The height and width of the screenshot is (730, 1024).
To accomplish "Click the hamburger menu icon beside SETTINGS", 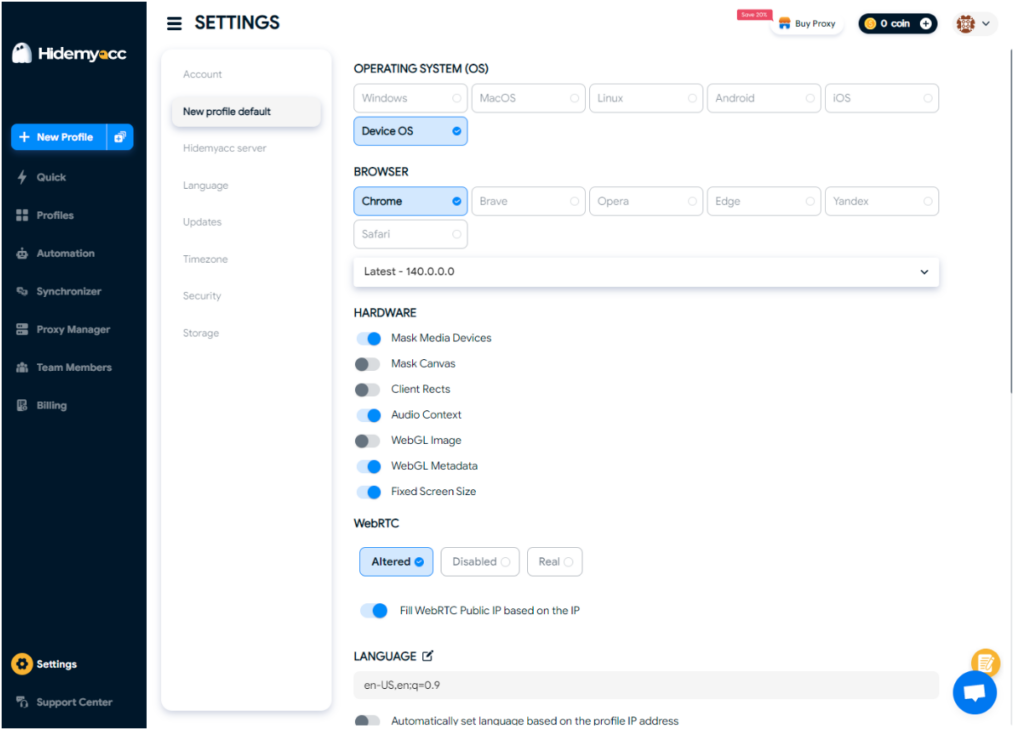I will (x=174, y=24).
